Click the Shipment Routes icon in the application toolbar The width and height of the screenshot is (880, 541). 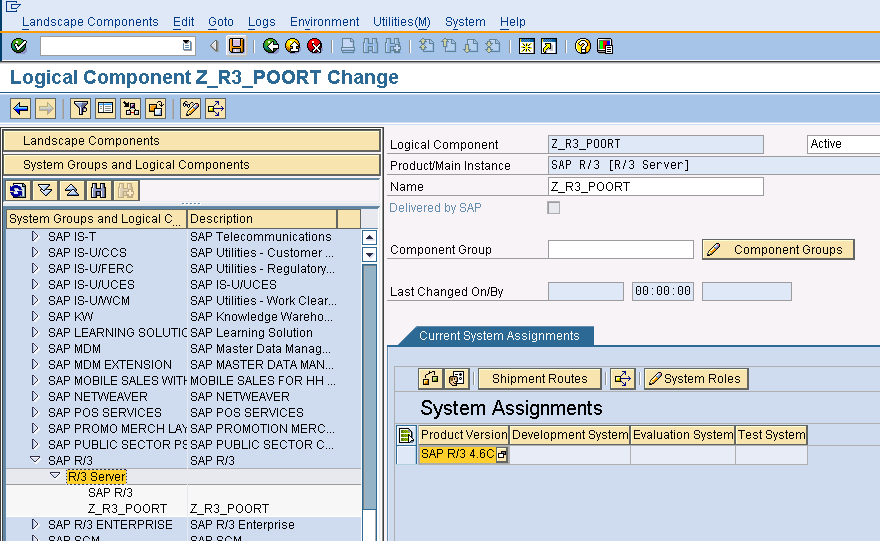(x=216, y=108)
